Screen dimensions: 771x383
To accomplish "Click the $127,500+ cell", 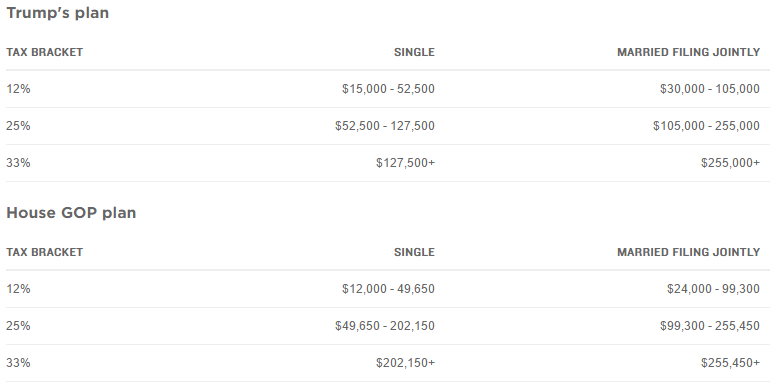I will pyautogui.click(x=406, y=163).
